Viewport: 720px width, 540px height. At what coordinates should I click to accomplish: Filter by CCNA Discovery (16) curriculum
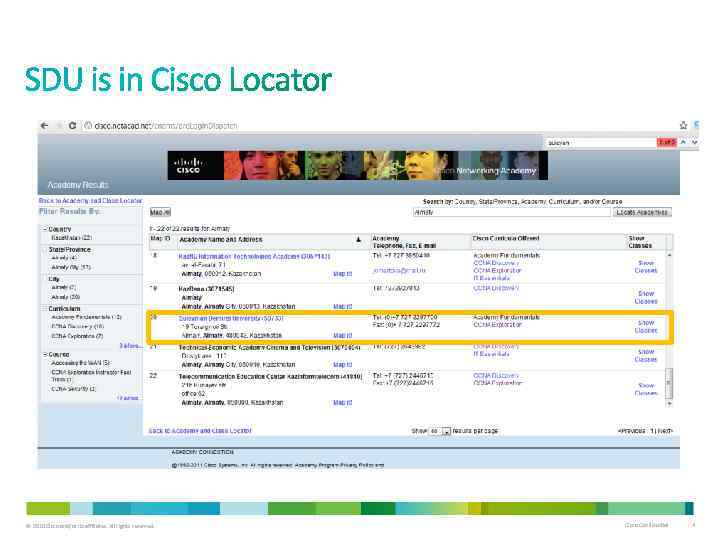click(x=78, y=326)
